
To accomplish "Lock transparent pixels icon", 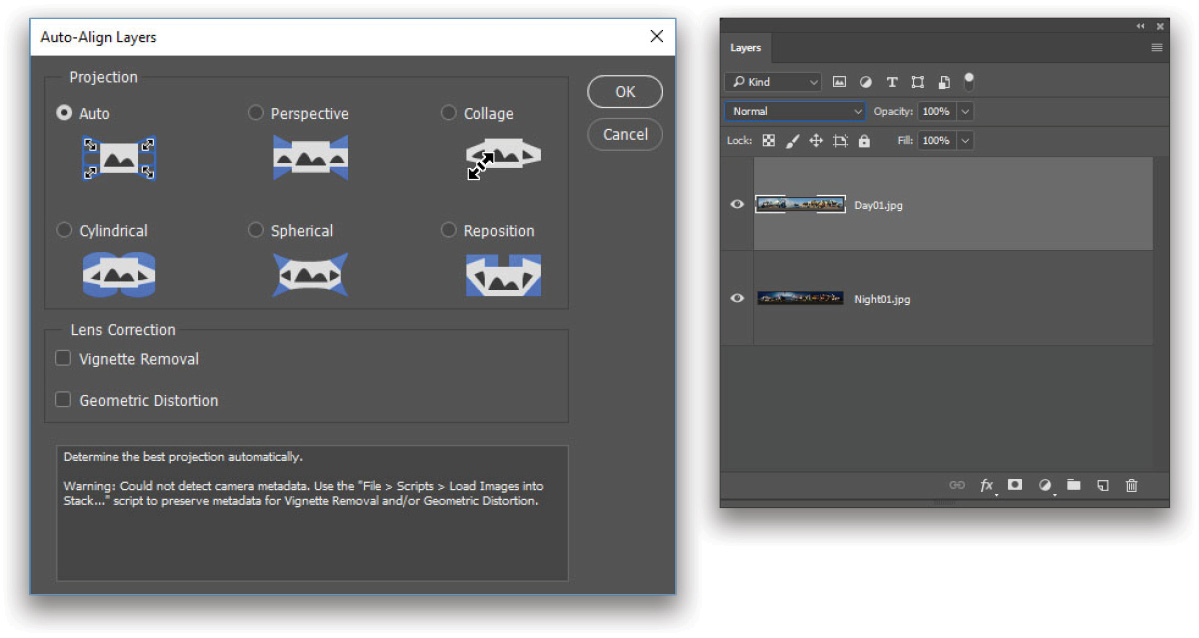I will tap(768, 141).
